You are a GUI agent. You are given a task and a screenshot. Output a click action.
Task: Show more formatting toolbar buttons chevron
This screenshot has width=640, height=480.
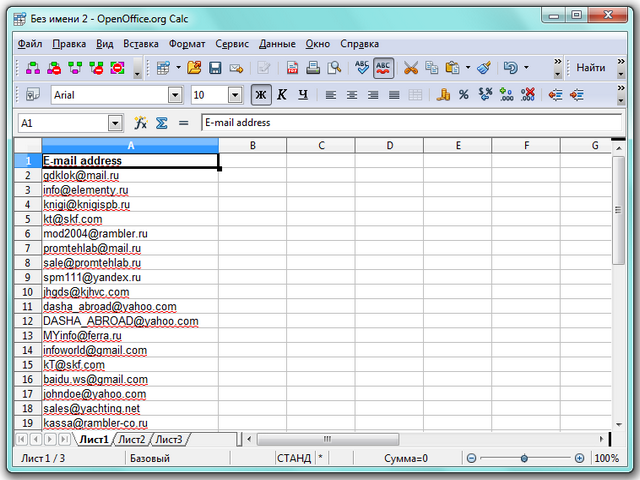tap(621, 88)
